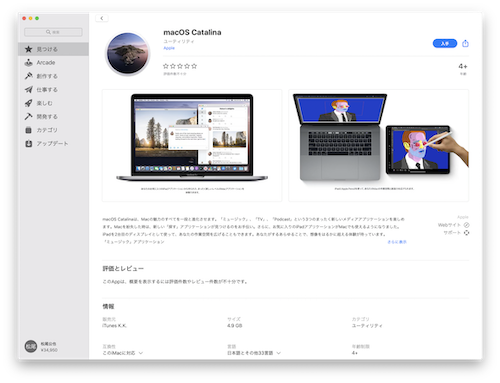
Task: Click the Discover star icon in sidebar
Action: click(29, 49)
